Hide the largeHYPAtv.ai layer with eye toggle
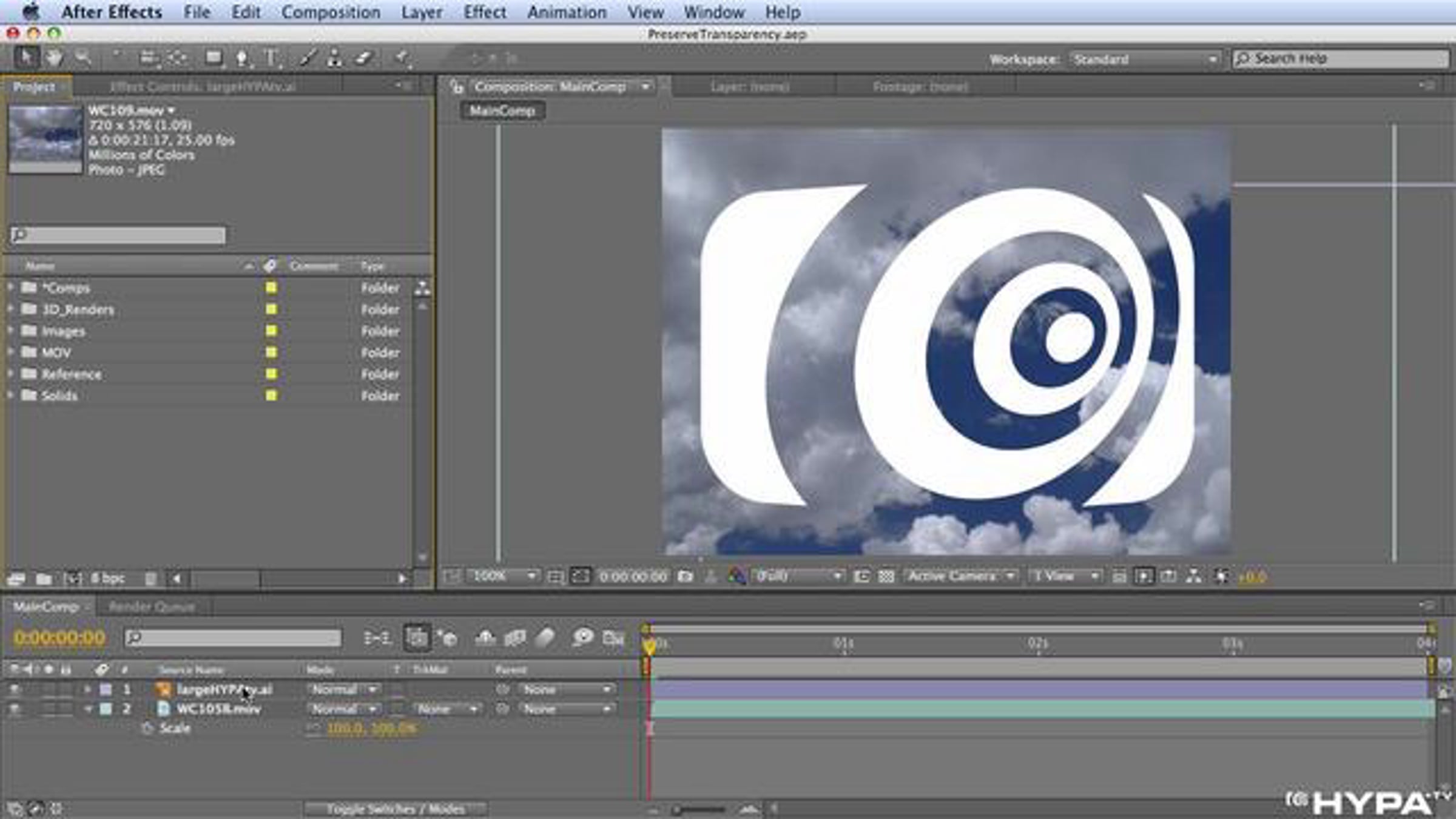Viewport: 1456px width, 819px height. [14, 690]
